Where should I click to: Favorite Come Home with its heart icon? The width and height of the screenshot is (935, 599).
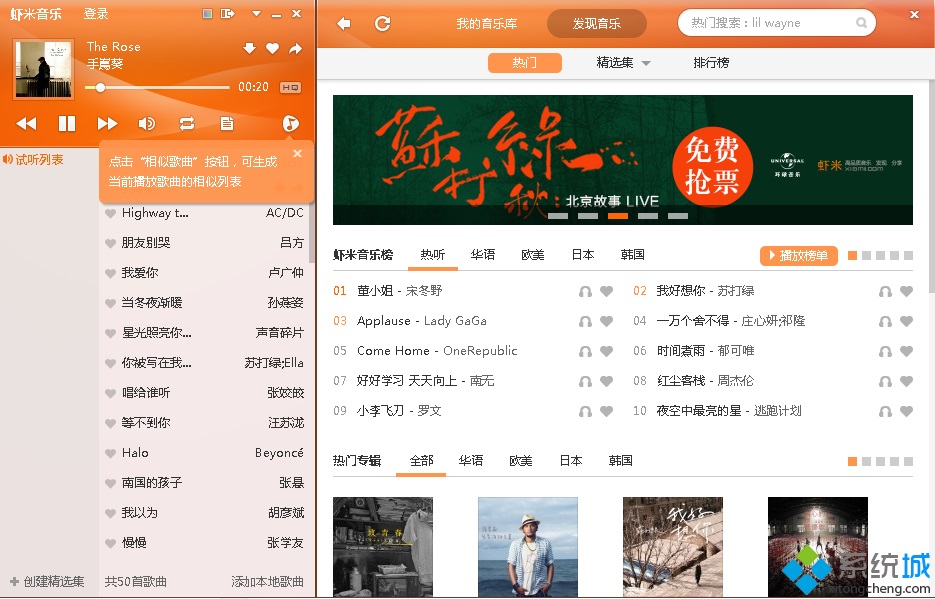606,351
